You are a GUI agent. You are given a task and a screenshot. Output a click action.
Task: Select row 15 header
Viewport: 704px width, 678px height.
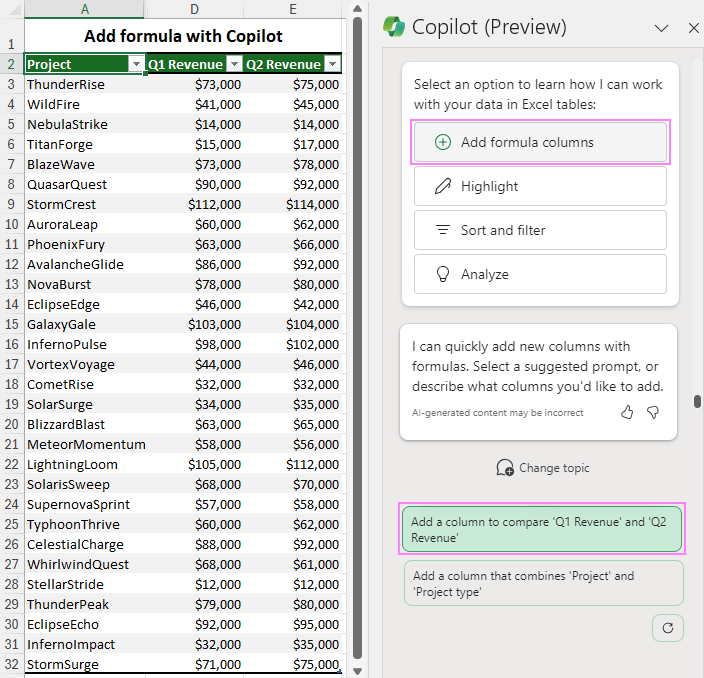tap(12, 324)
